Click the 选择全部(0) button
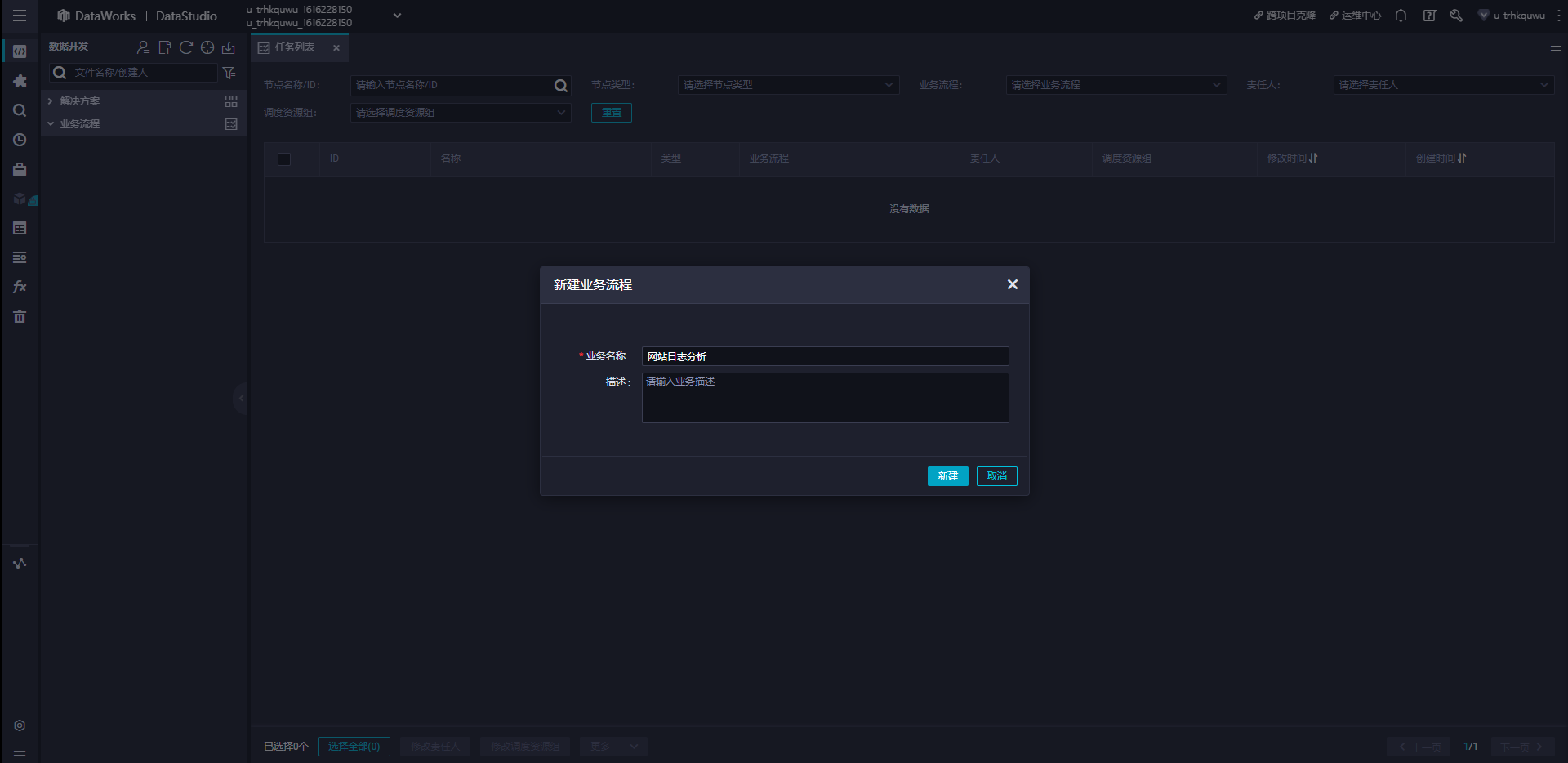Screen dimensions: 1568x763 pos(354,747)
